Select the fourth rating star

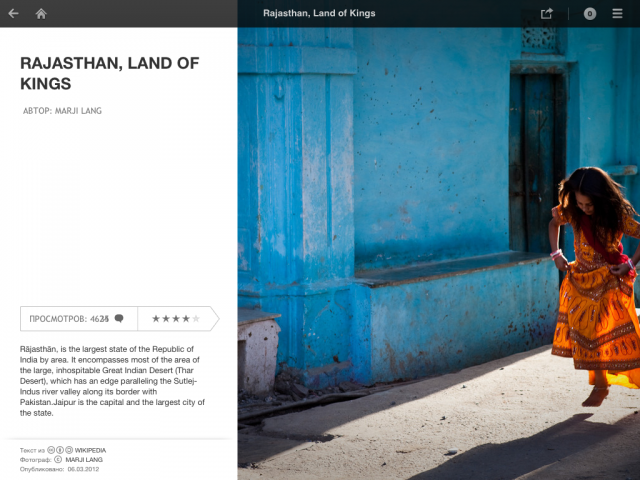click(186, 319)
